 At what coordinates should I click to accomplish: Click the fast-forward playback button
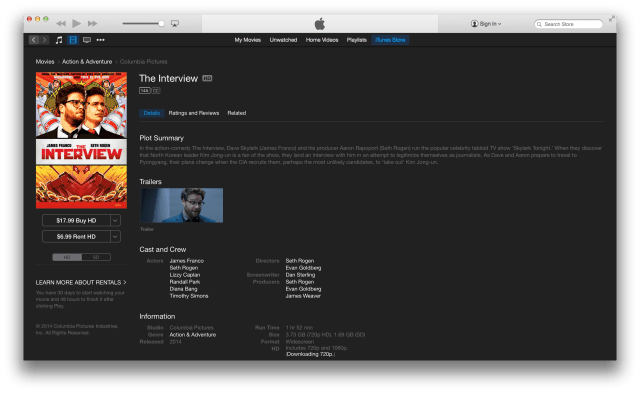coord(93,24)
